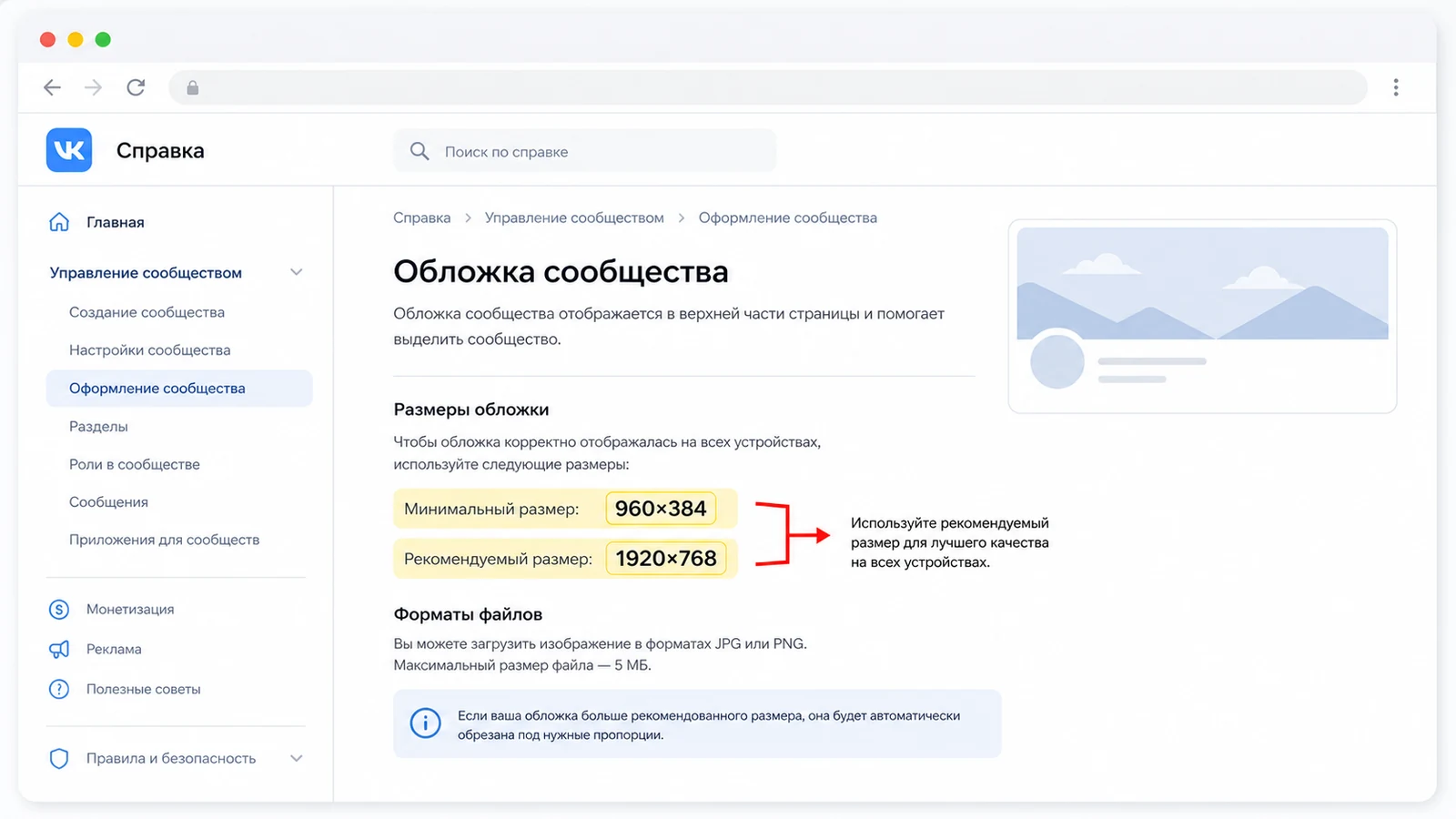Open the Реклама menu item
This screenshot has height=819, width=1456.
click(114, 649)
